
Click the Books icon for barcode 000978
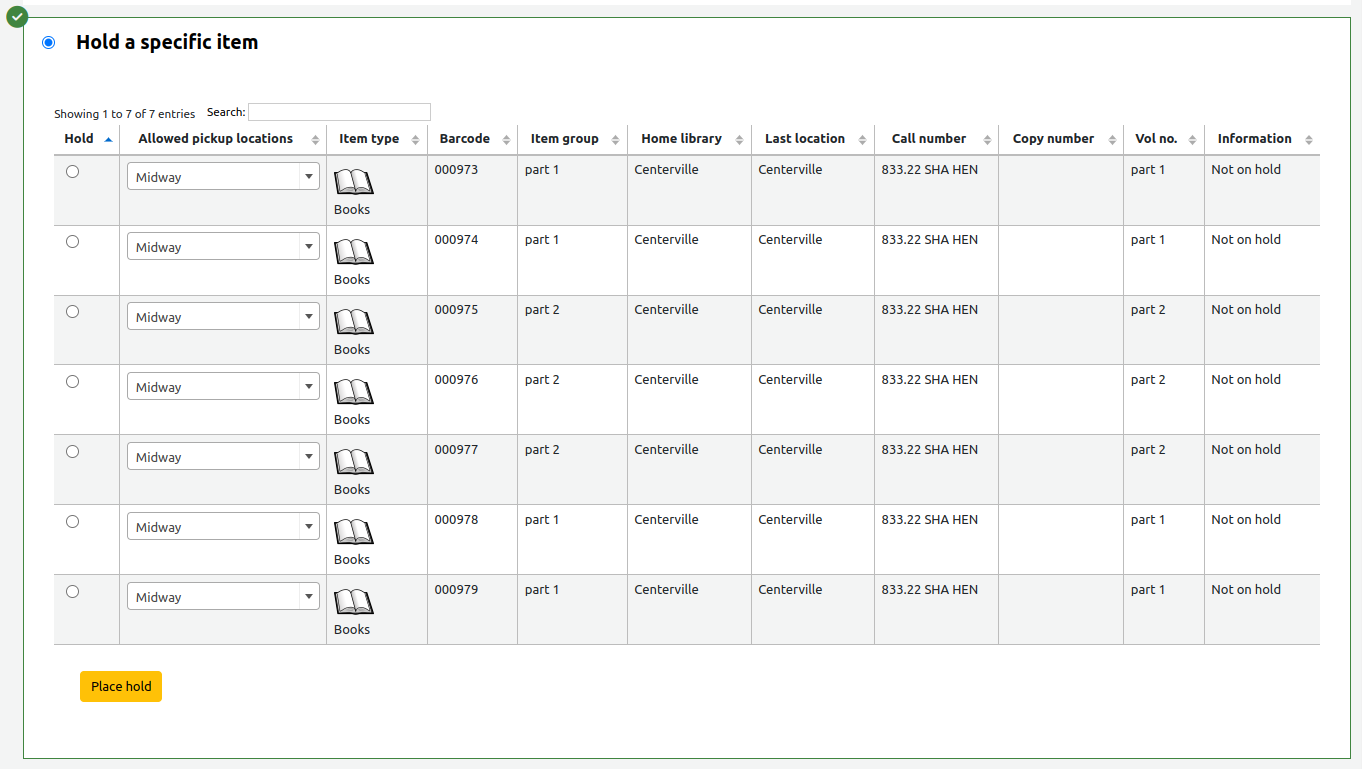[x=353, y=533]
